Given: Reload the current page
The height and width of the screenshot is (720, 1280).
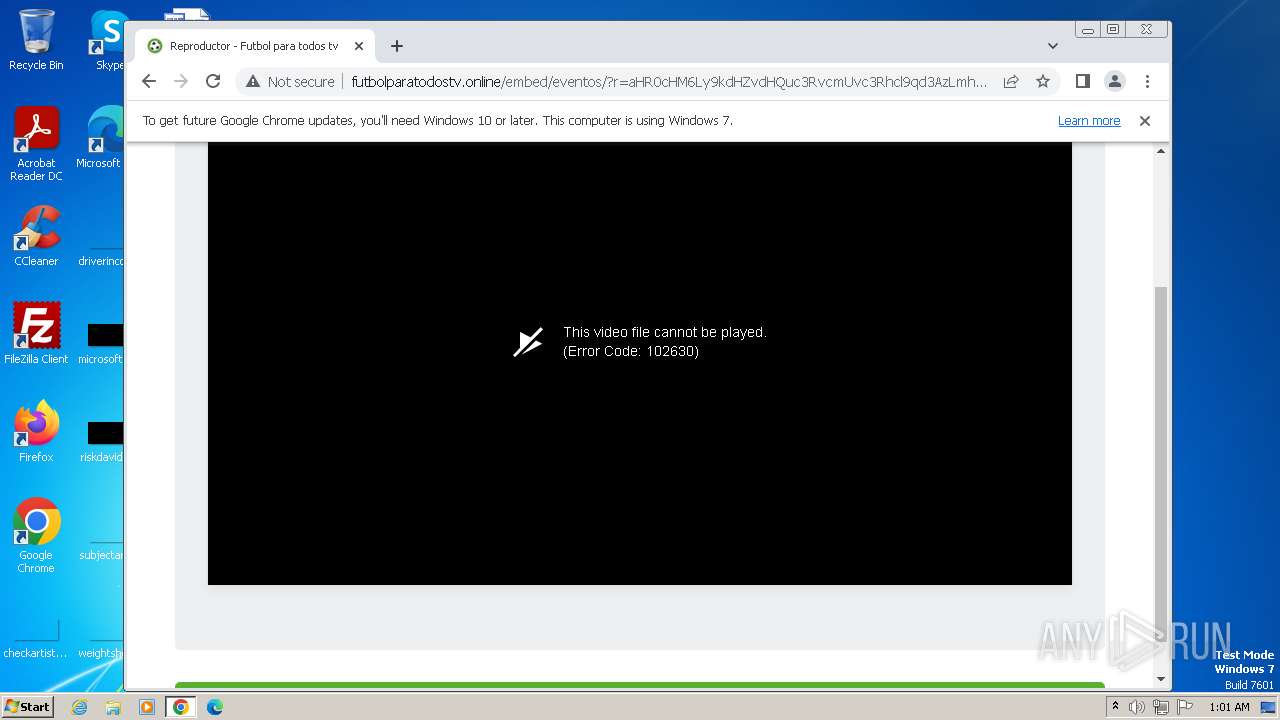Looking at the screenshot, I should [x=213, y=81].
